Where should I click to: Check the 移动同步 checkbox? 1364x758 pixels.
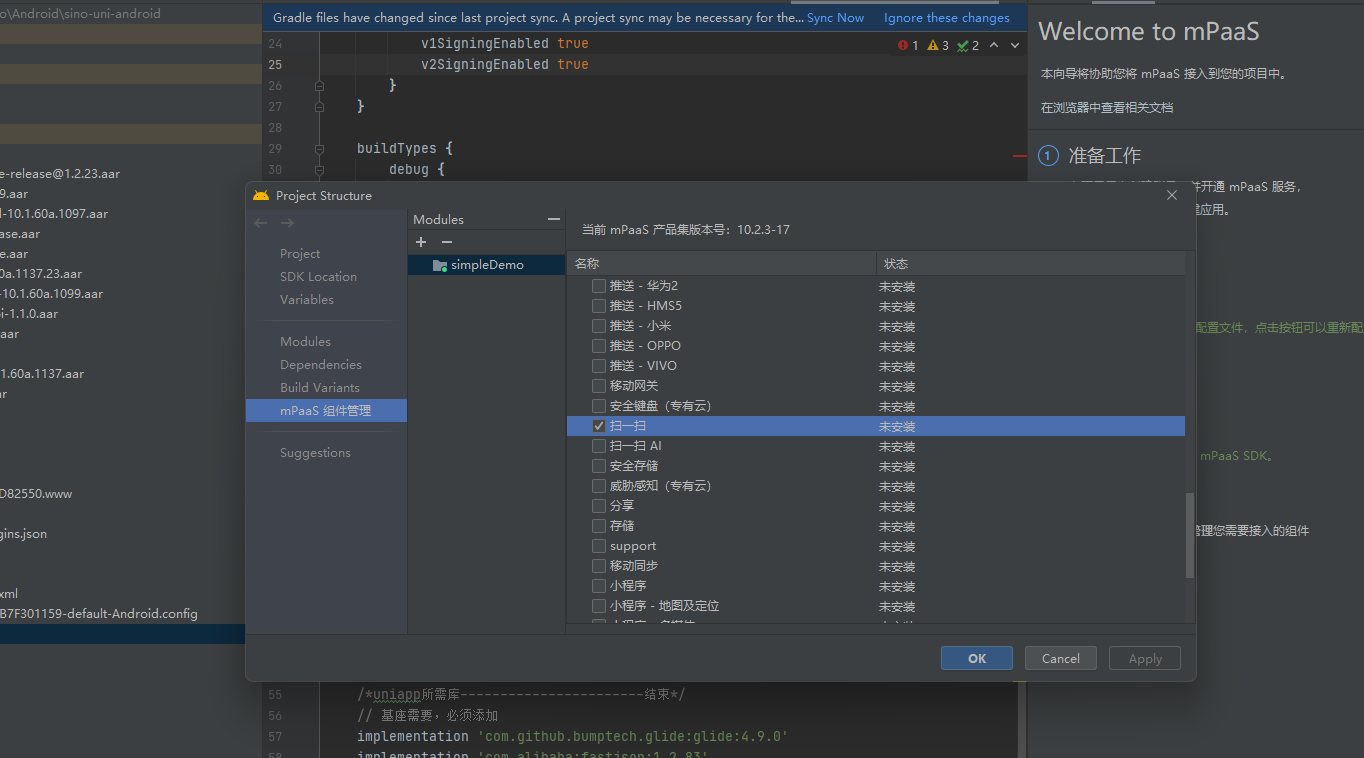pyautogui.click(x=599, y=566)
